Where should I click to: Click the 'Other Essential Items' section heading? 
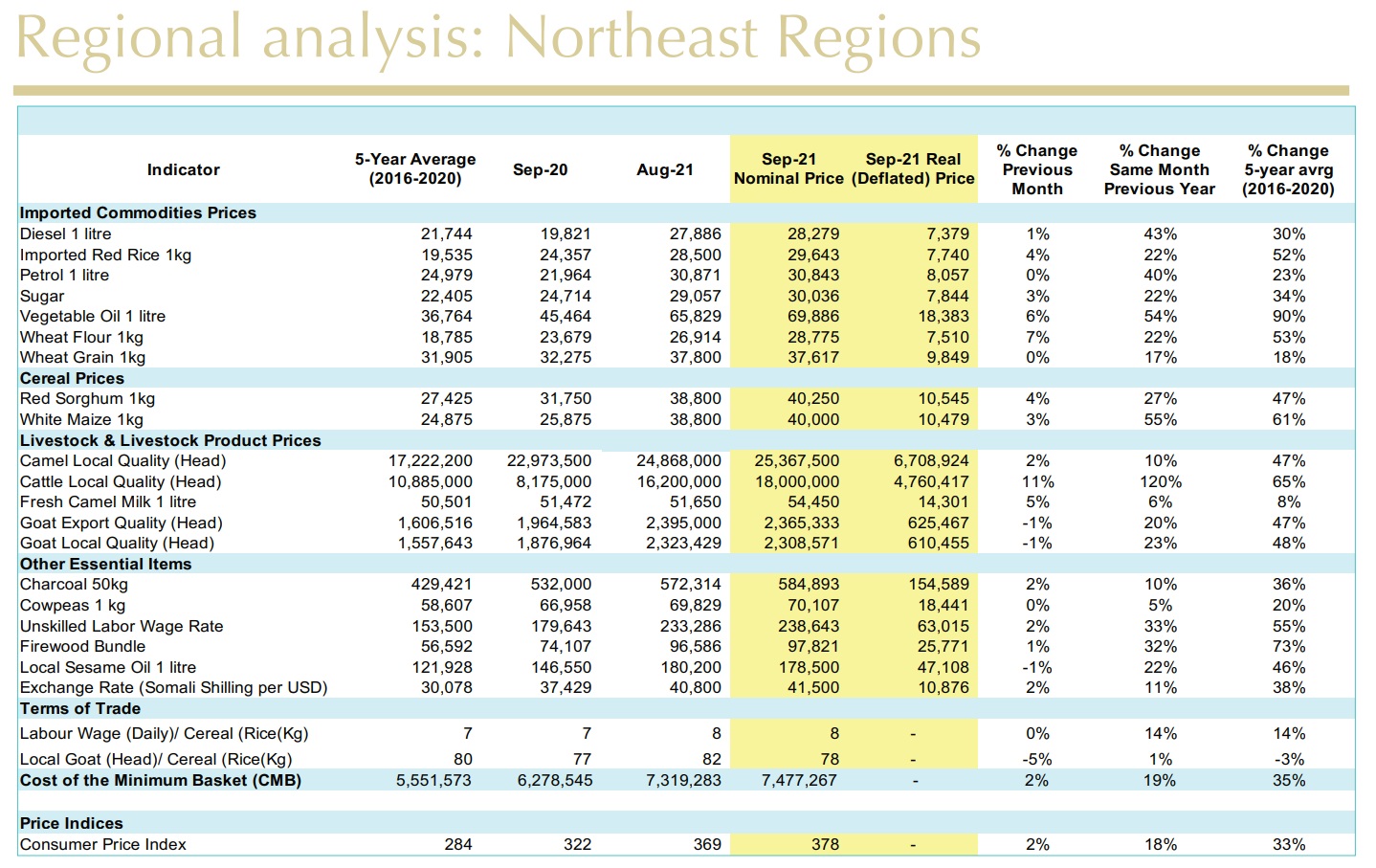105,564
